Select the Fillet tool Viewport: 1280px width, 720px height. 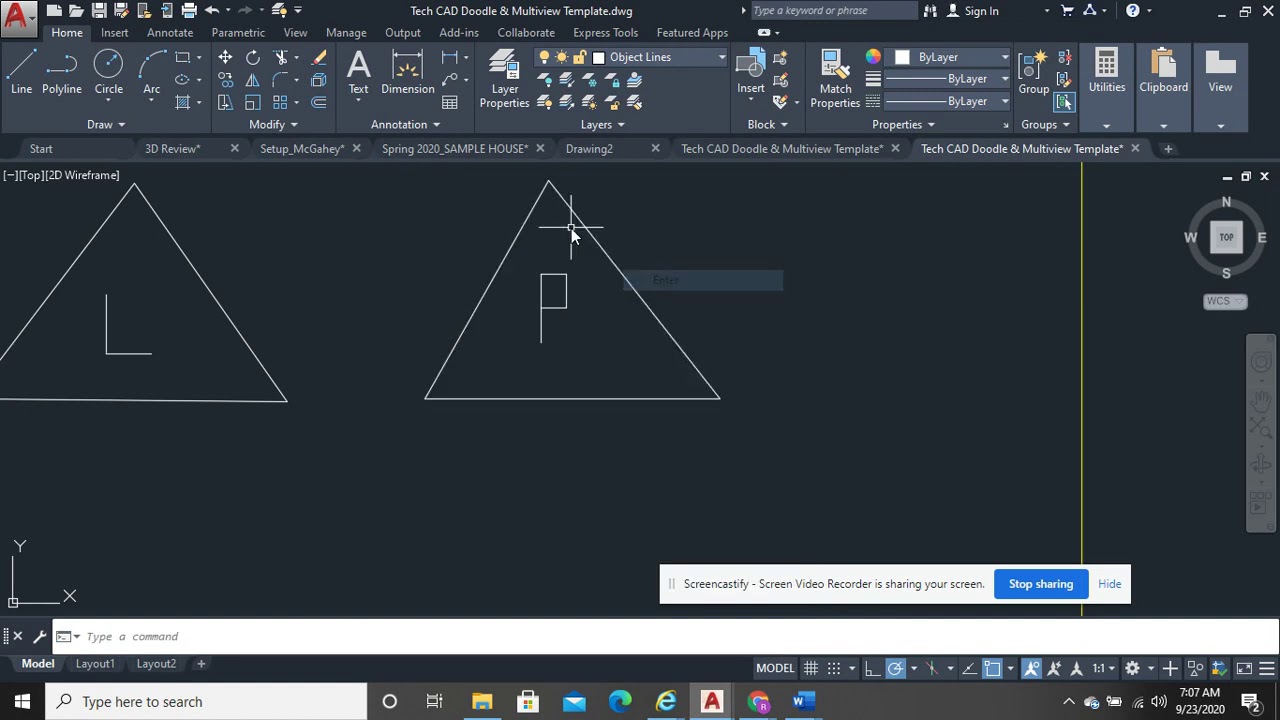(281, 80)
